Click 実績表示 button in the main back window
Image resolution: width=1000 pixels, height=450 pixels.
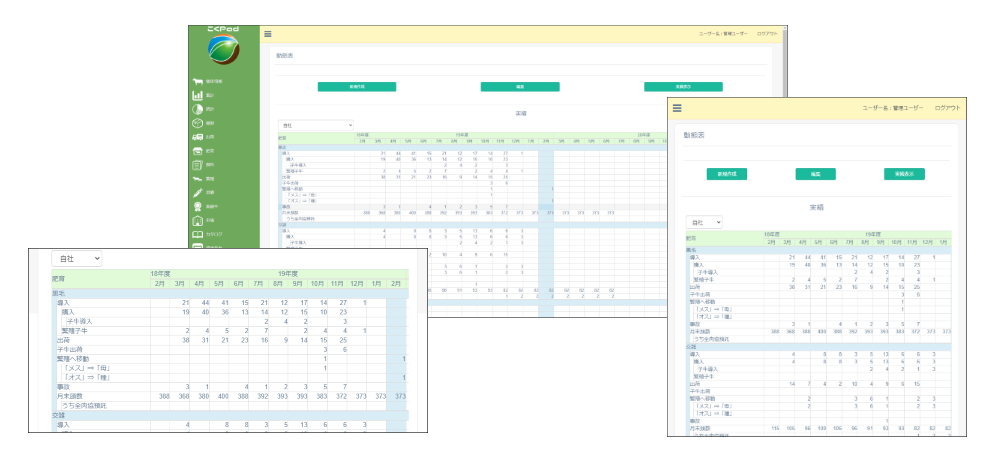click(x=683, y=87)
